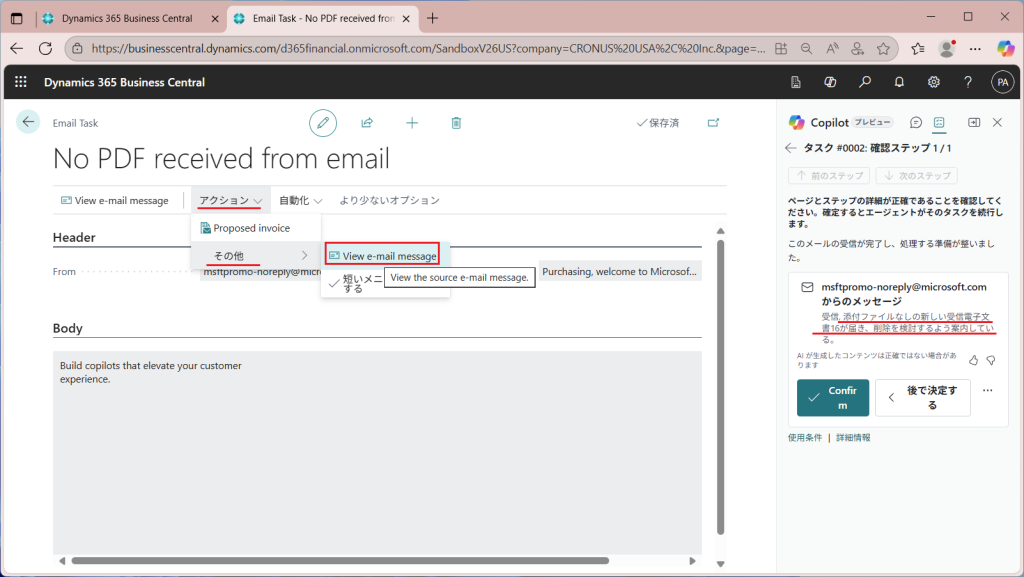Click the email Body text area
The width and height of the screenshot is (1024, 577).
click(x=377, y=453)
